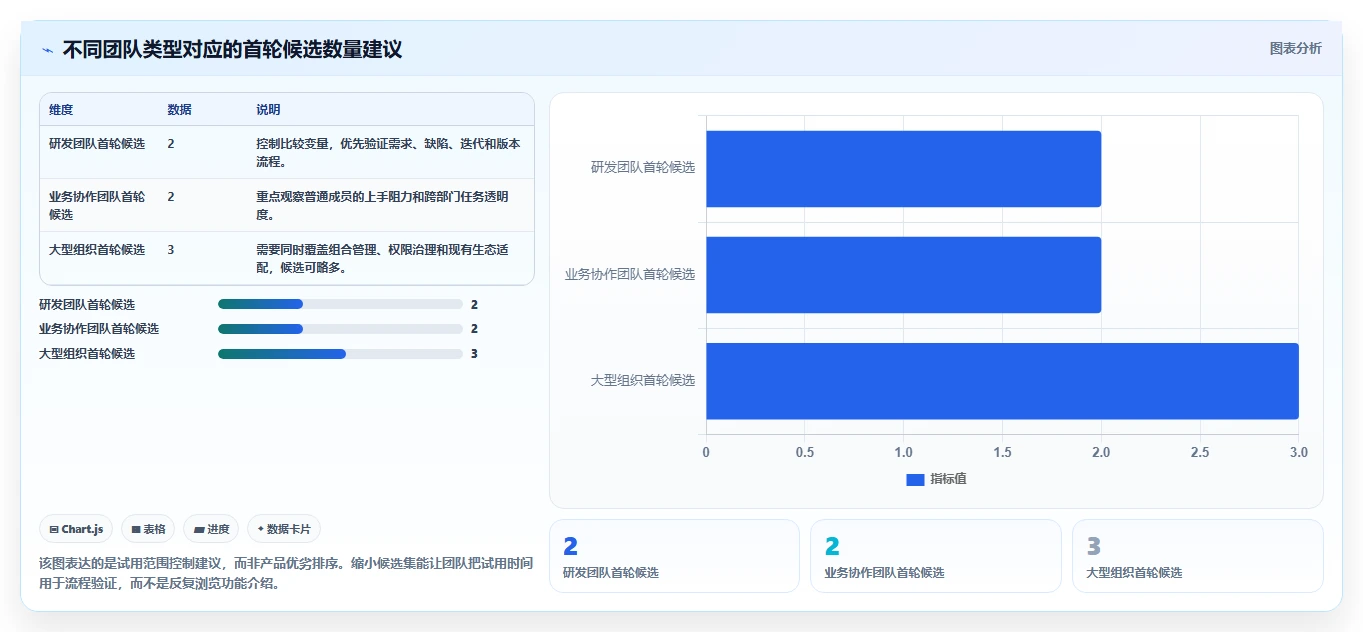Click the 1.5 tick on chart axis

coord(1002,452)
